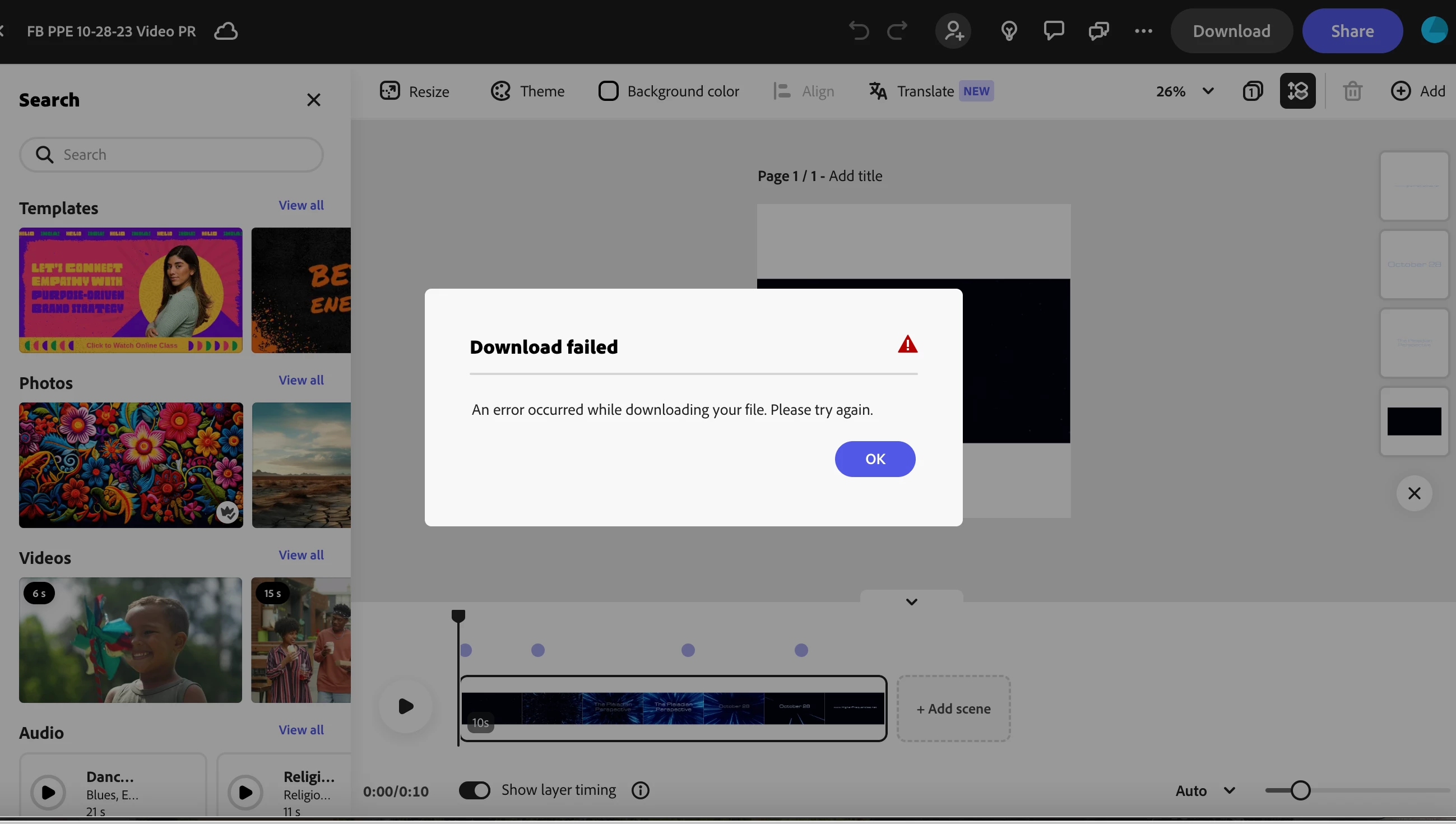Open the comments speech bubble icon

tap(1054, 31)
